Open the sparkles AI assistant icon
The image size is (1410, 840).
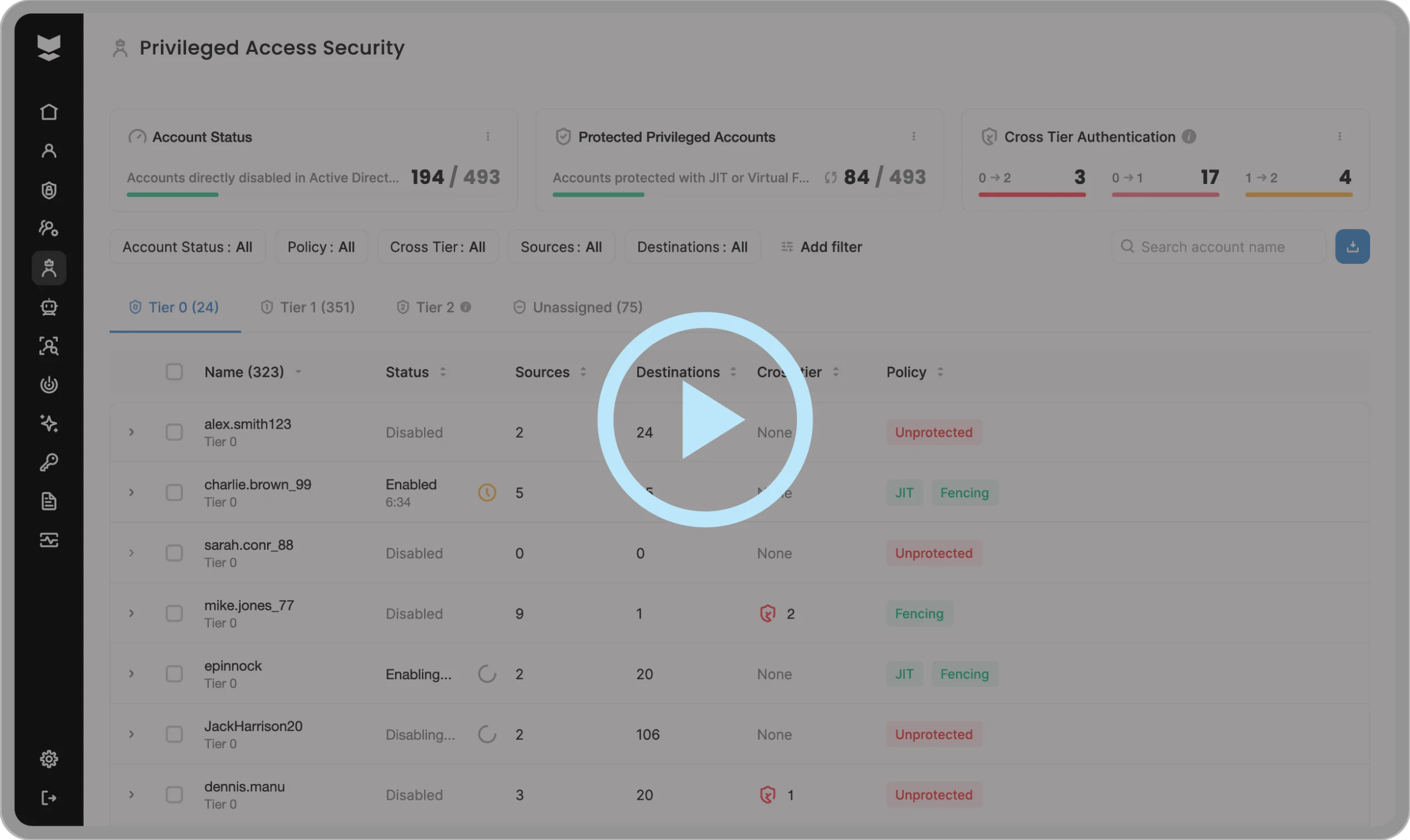49,424
